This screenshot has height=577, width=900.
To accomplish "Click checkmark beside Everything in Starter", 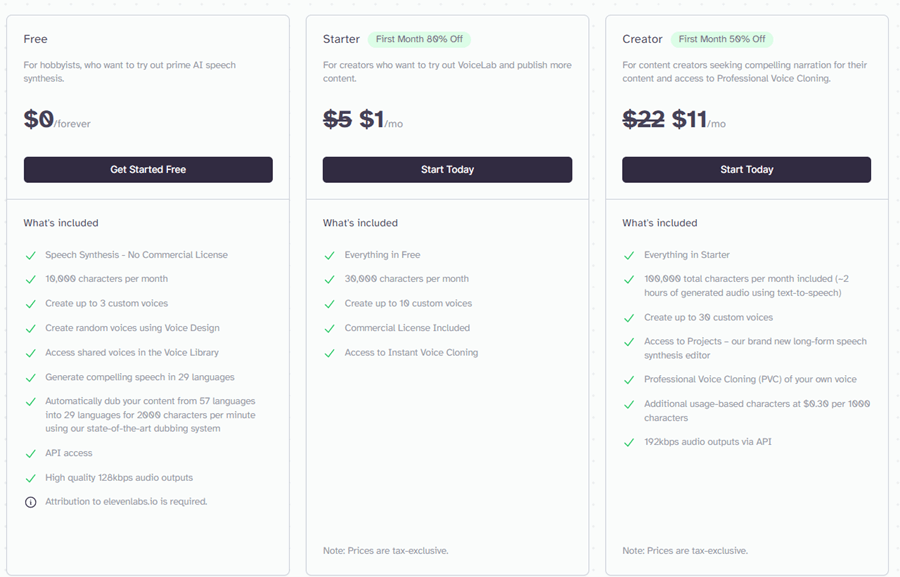I will (629, 255).
